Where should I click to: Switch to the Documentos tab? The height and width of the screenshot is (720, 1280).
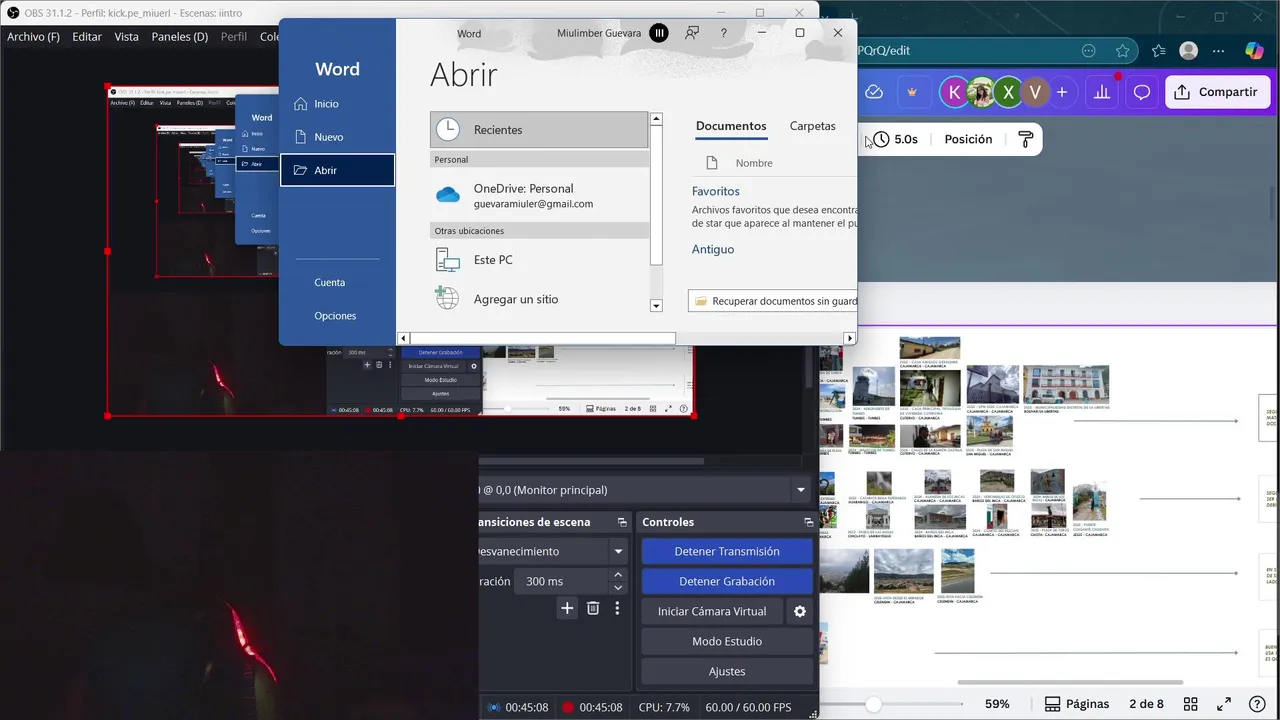[731, 126]
